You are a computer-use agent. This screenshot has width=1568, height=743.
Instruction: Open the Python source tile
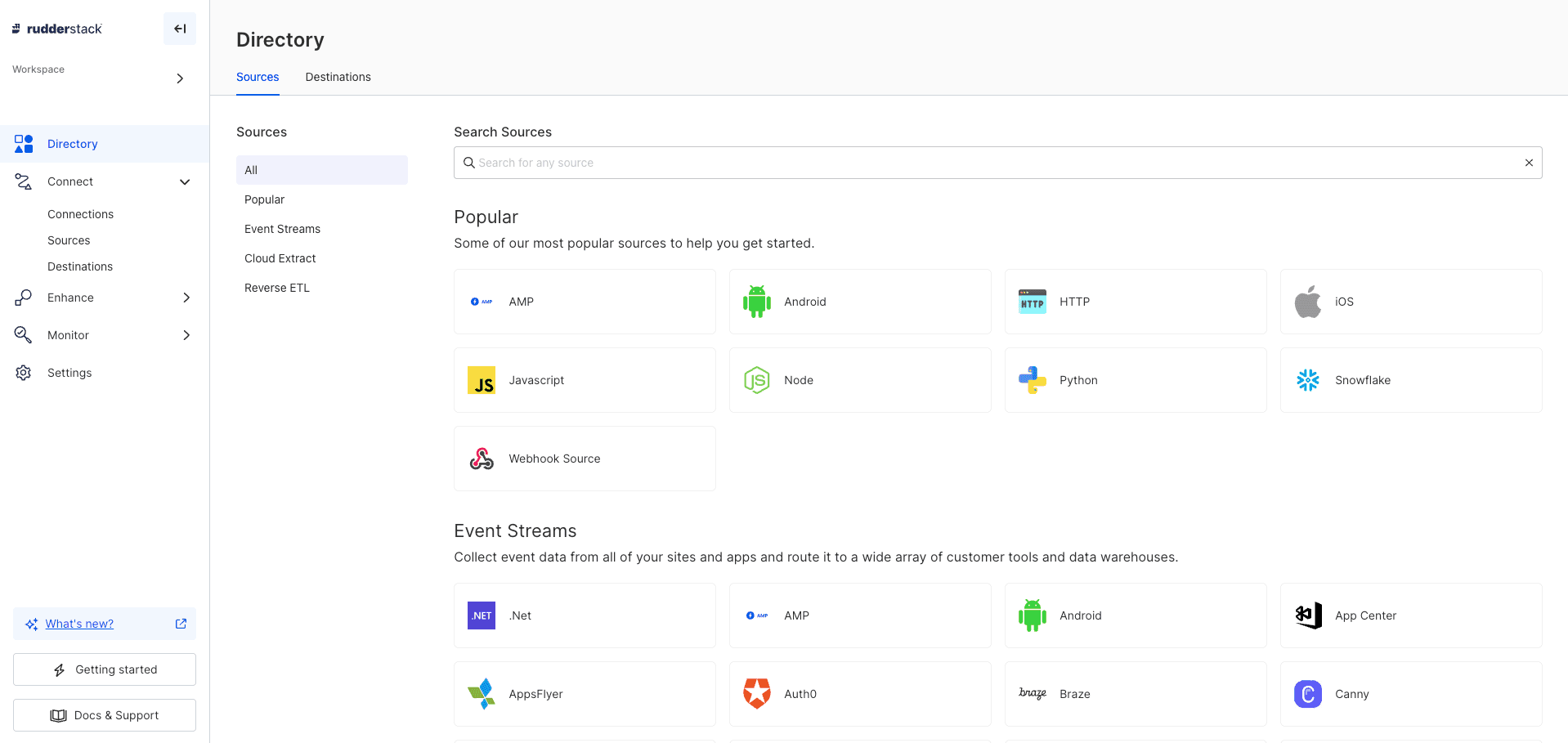click(x=1135, y=380)
